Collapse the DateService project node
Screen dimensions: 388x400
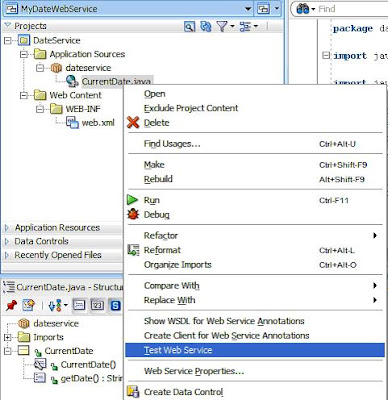tap(7, 41)
